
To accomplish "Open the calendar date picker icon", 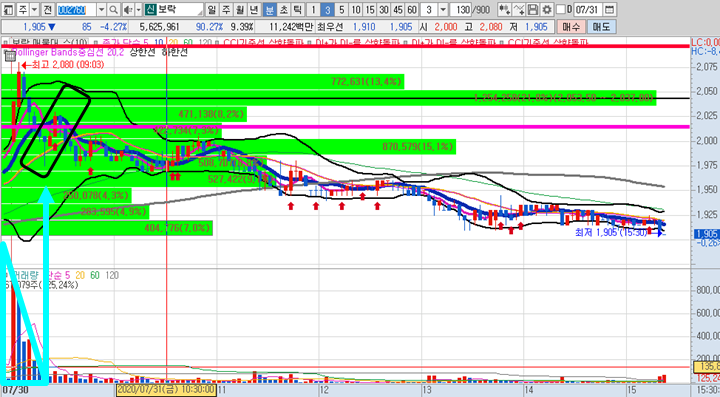I will [609, 9].
